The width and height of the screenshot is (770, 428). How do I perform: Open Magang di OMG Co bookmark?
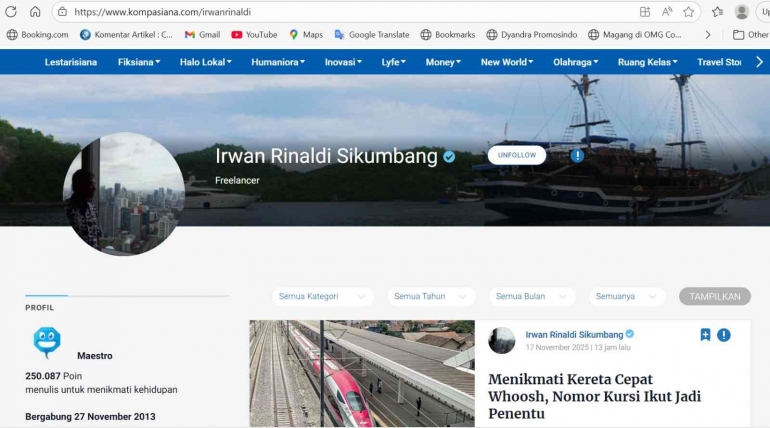pos(635,34)
